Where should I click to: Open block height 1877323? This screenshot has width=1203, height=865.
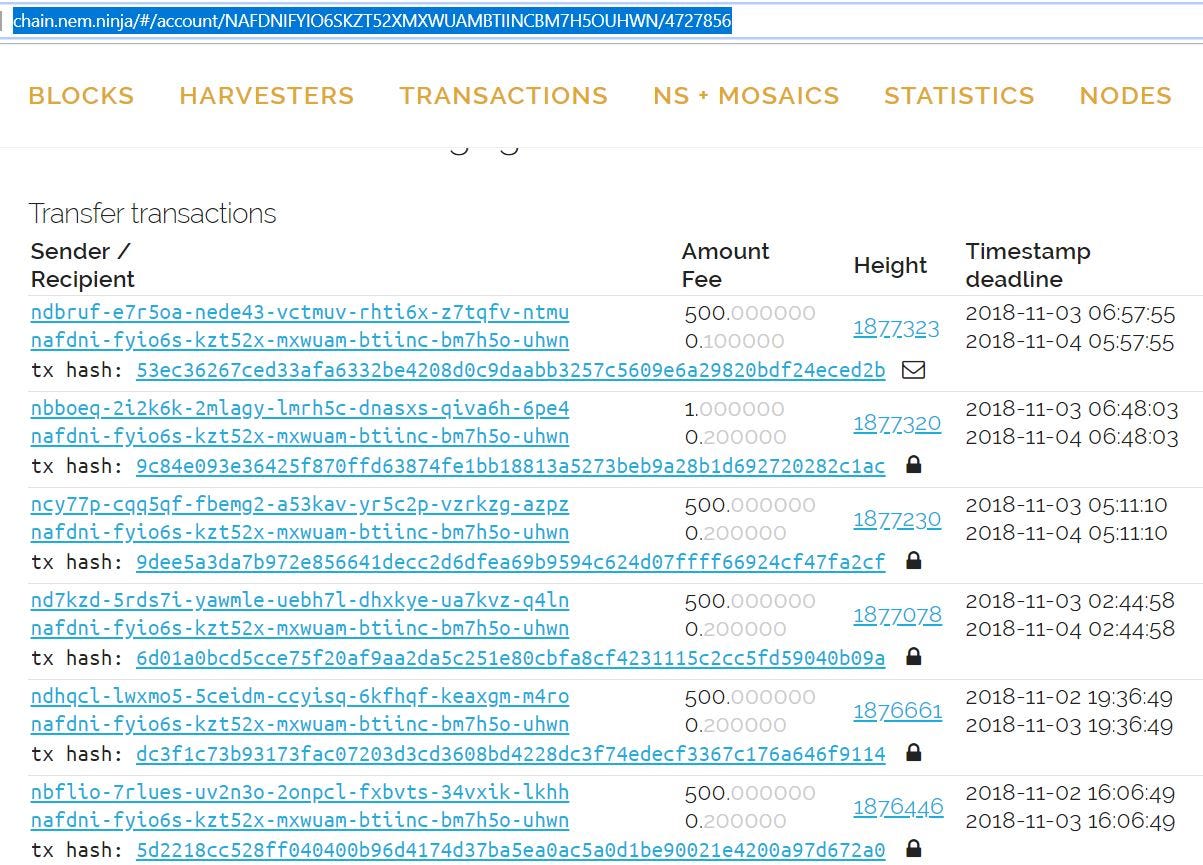point(897,328)
